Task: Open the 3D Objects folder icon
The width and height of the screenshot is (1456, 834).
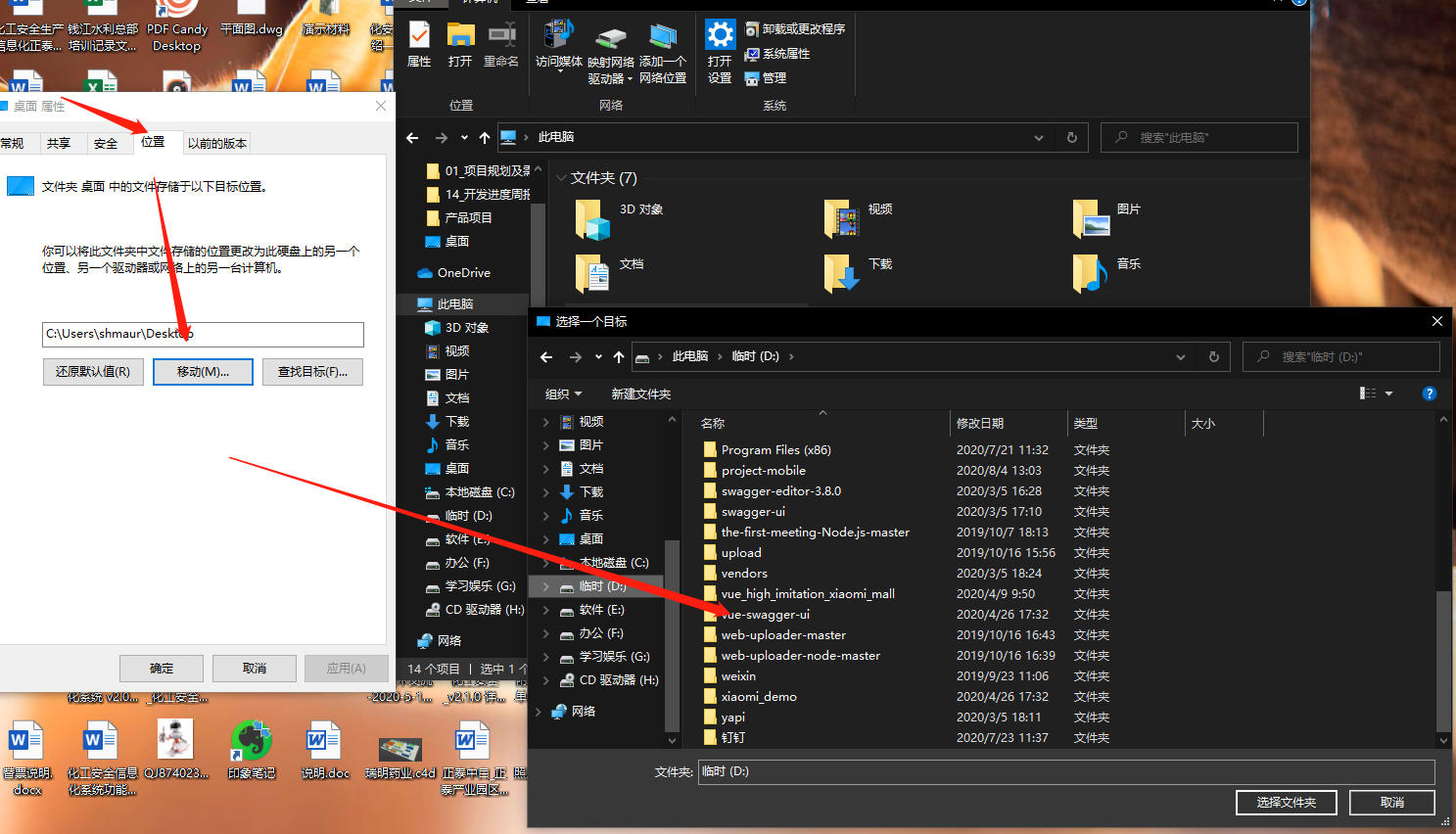Action: (x=593, y=219)
